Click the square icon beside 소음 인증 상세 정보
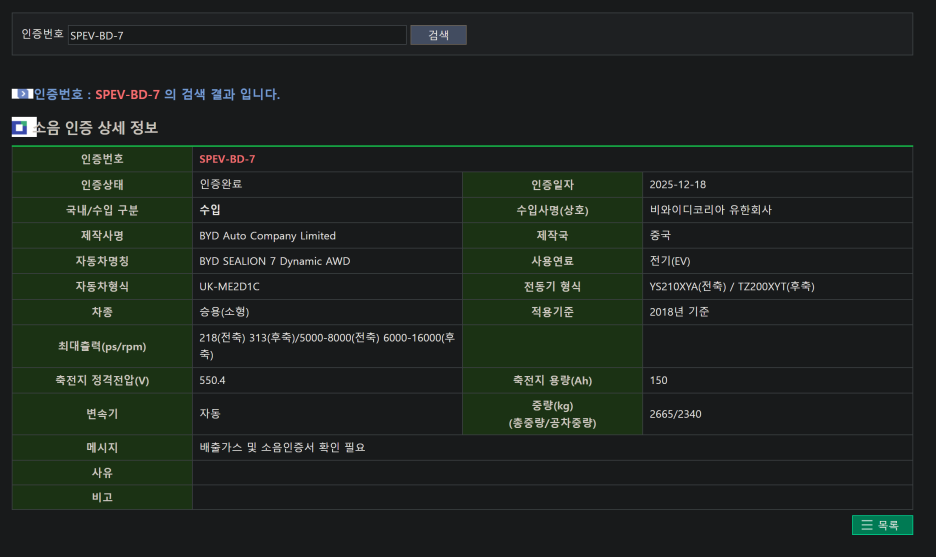The width and height of the screenshot is (936, 557). 24,127
